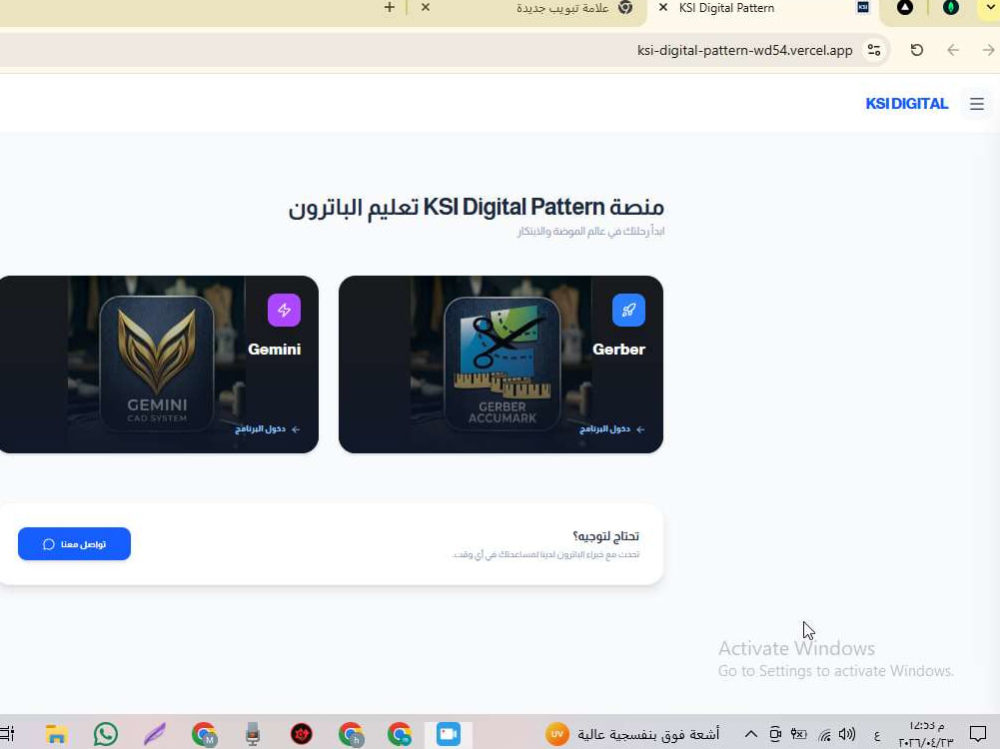This screenshot has height=749, width=1000.
Task: Open WhatsApp from the taskbar
Action: tap(105, 734)
